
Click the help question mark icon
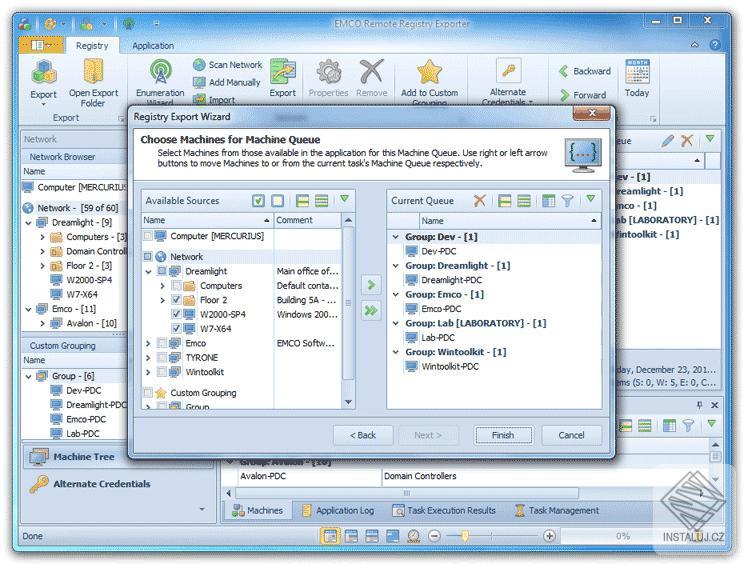point(715,45)
